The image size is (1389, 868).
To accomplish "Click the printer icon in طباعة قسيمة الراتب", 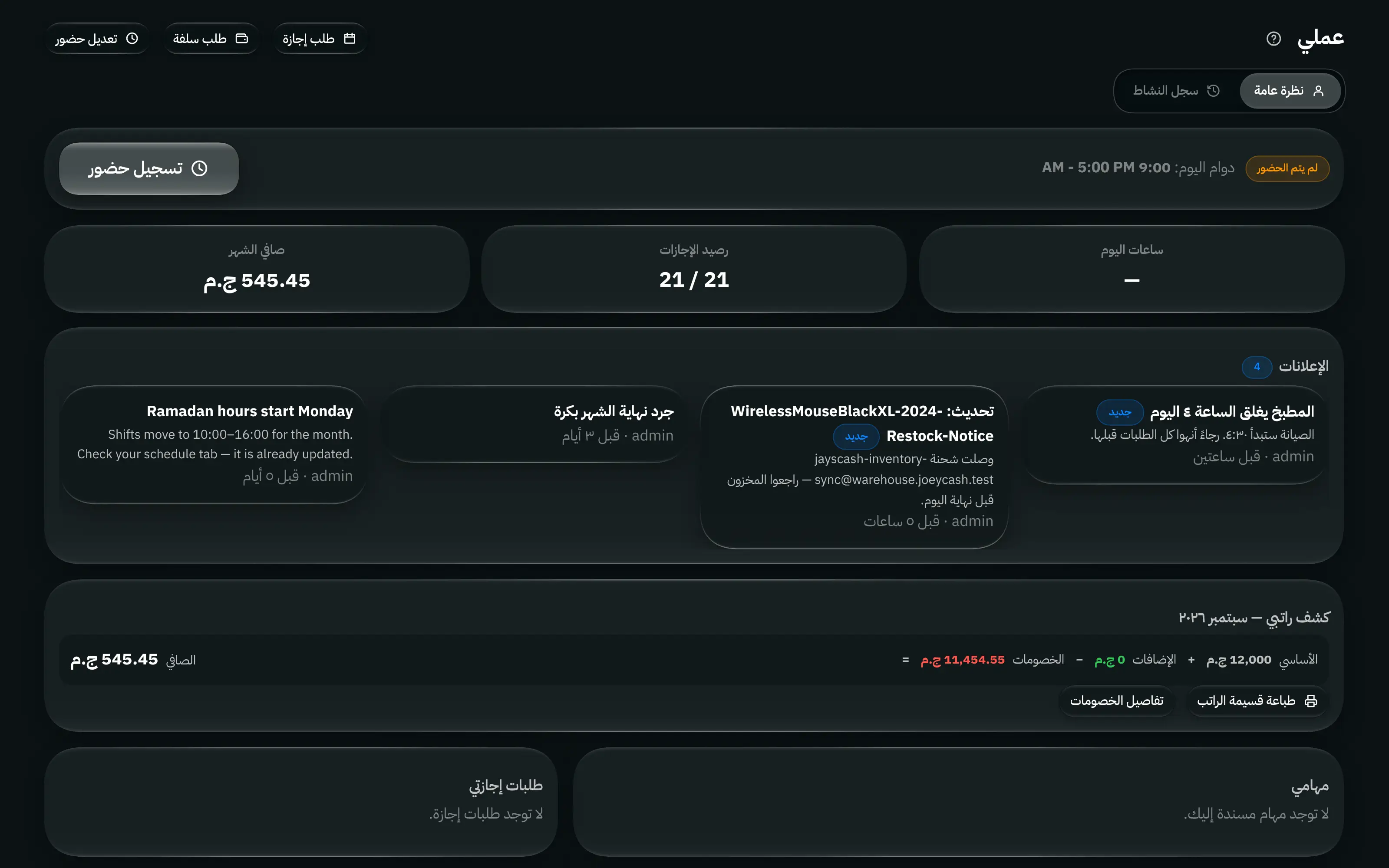I will [1311, 700].
